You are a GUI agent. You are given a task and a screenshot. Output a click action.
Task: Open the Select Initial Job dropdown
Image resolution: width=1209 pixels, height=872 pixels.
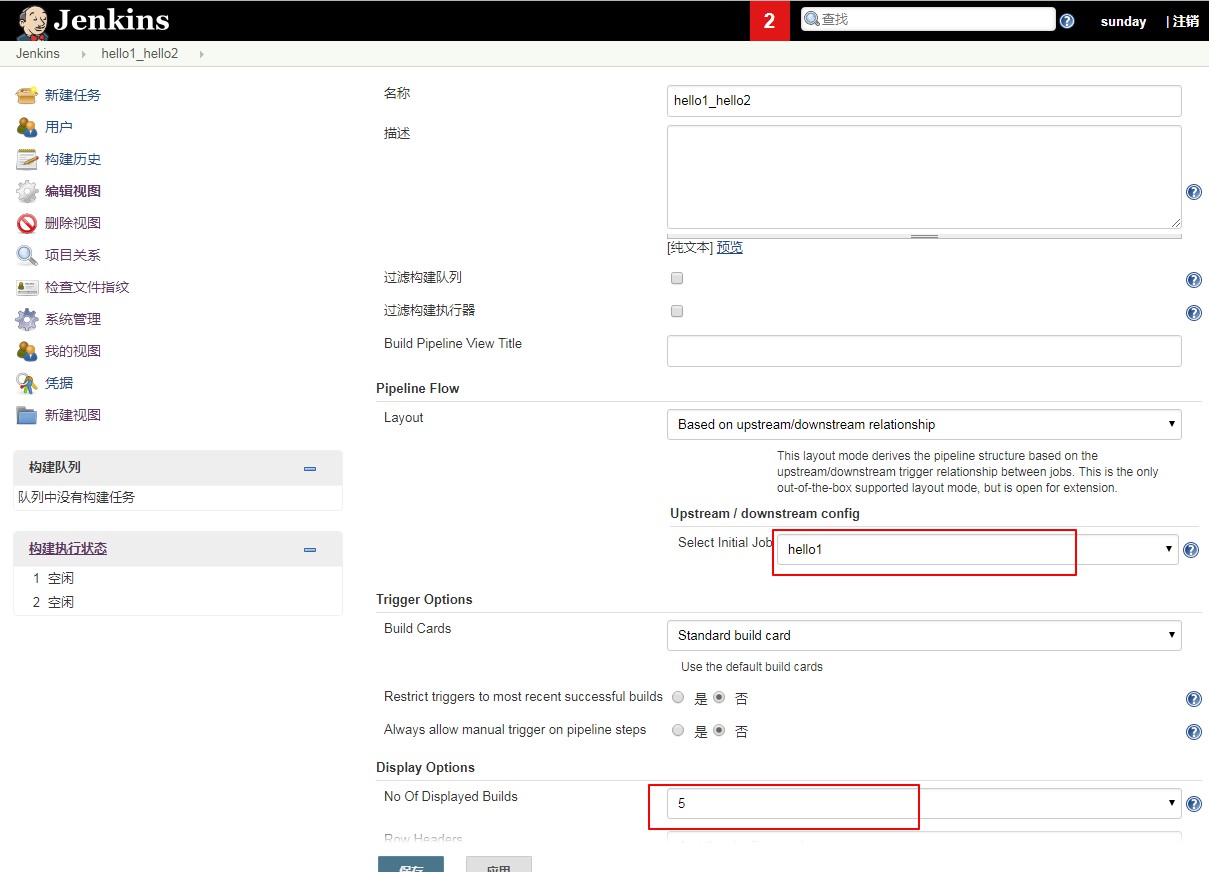point(976,549)
